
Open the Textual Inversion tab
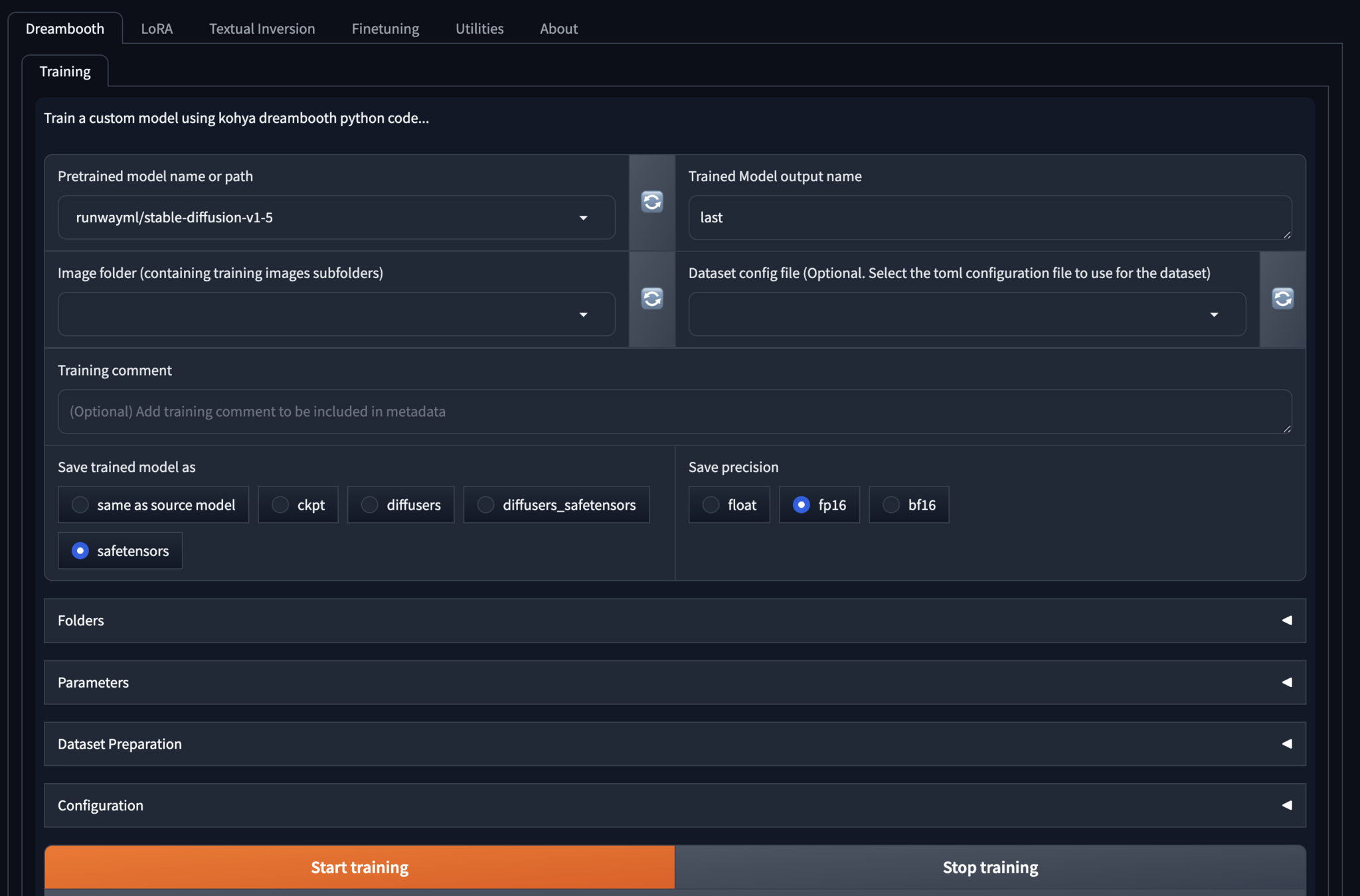click(262, 29)
